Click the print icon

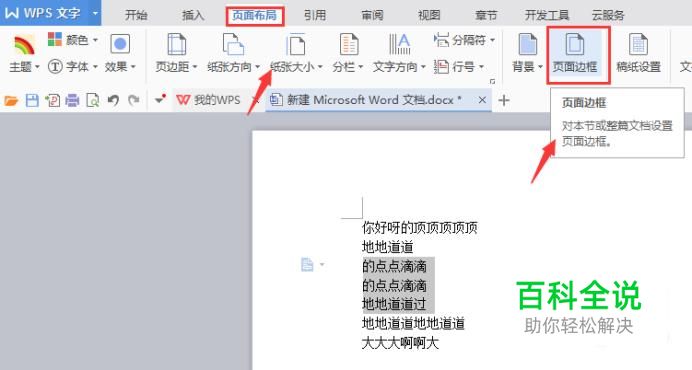72,101
